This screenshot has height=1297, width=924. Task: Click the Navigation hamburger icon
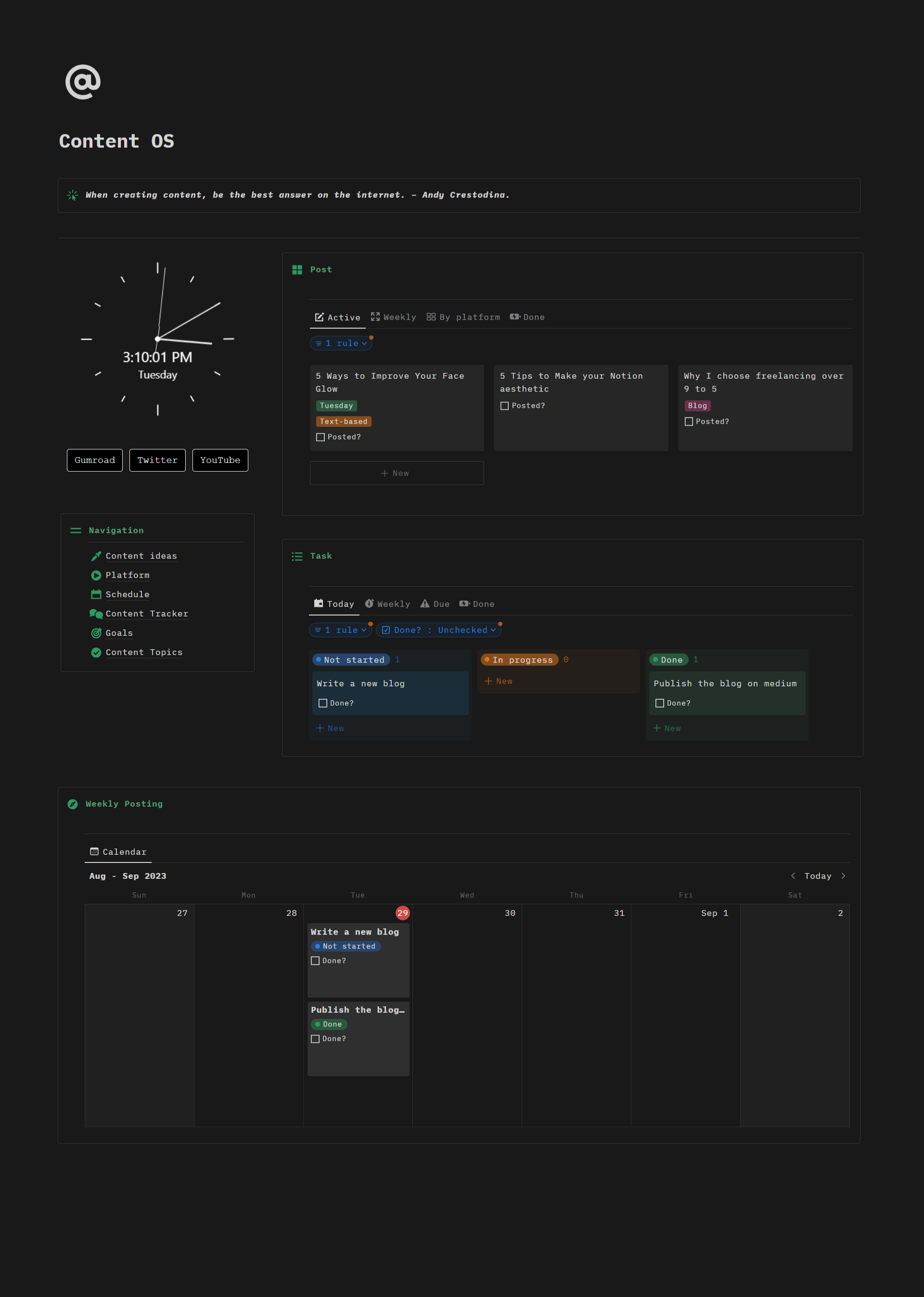pos(76,530)
